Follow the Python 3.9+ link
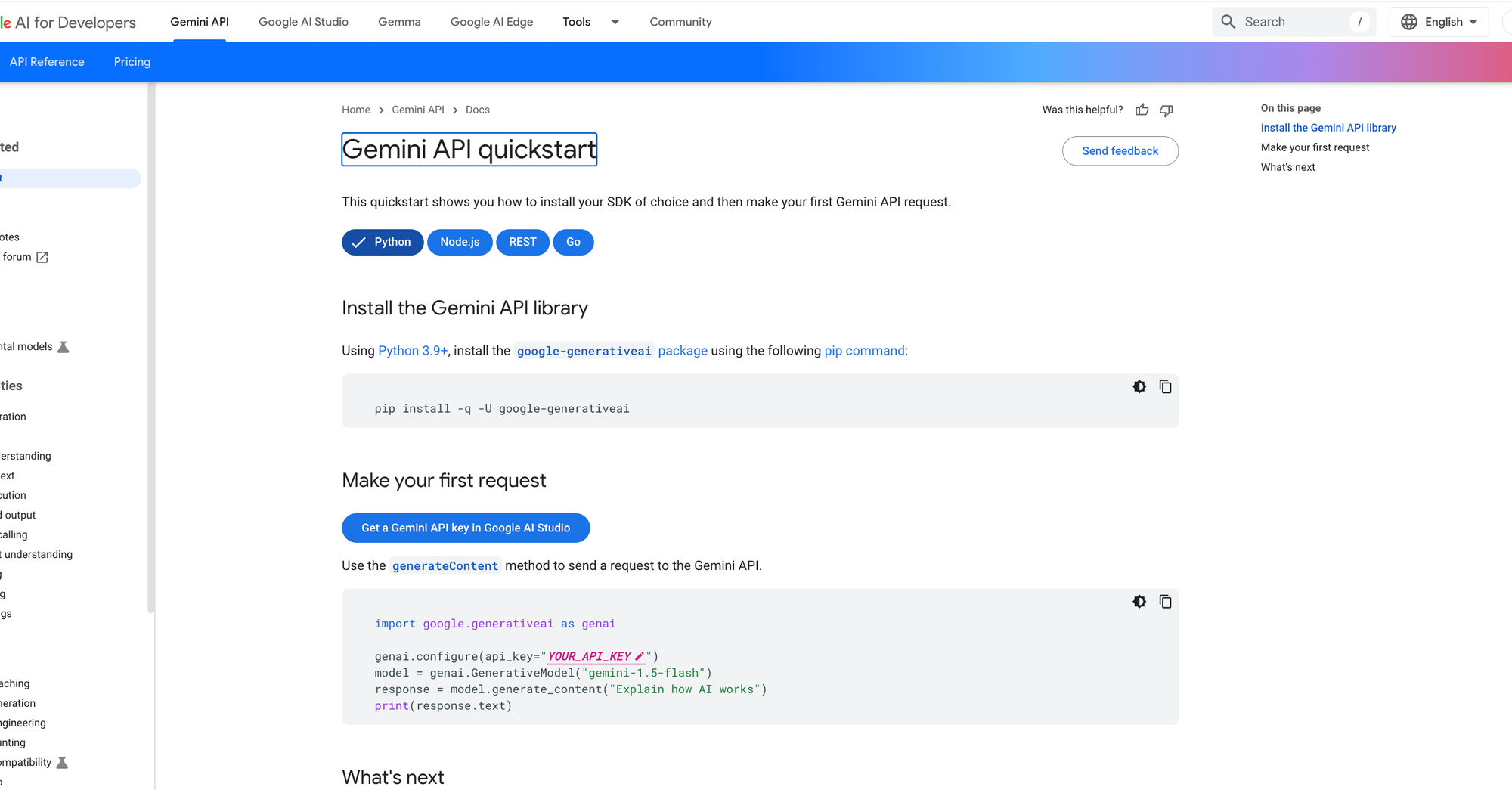Screen dimensions: 1512x790 (413, 351)
